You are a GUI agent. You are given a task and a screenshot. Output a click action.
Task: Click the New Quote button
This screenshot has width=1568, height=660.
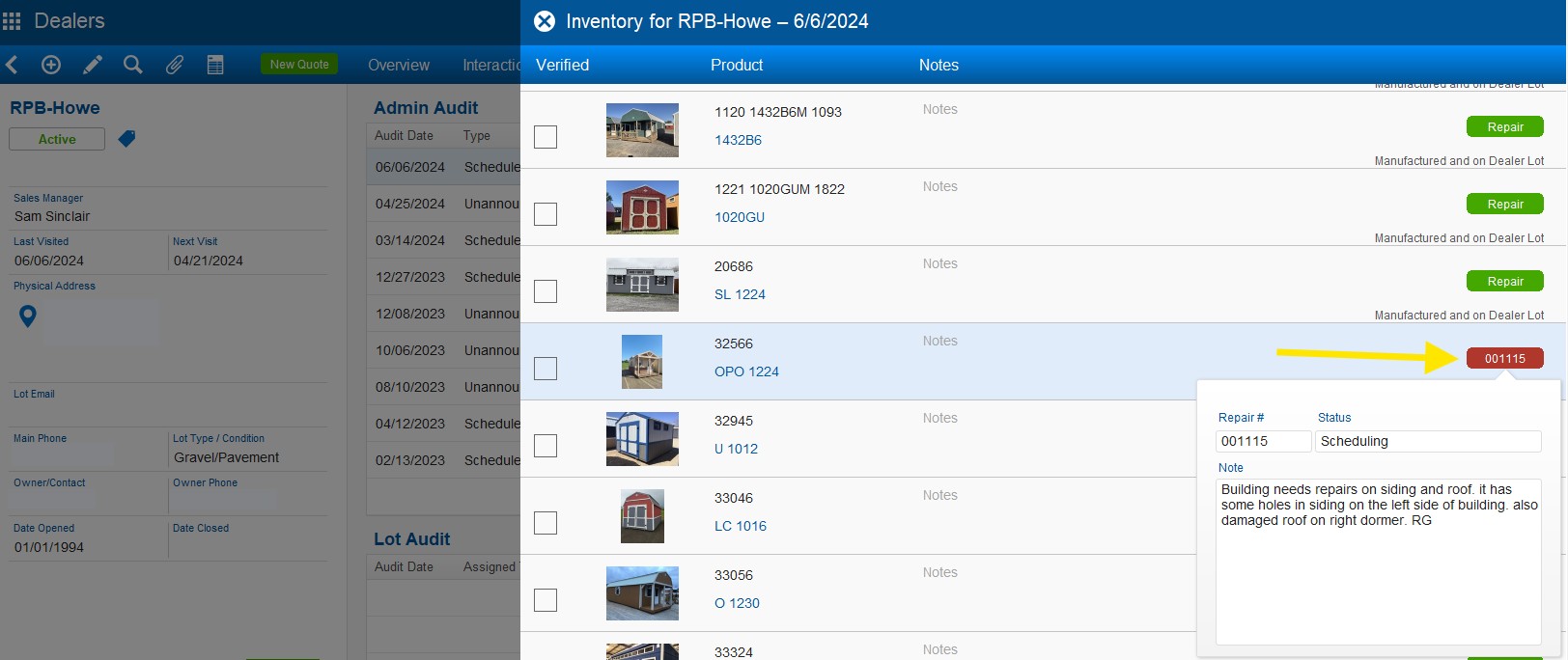pyautogui.click(x=299, y=64)
